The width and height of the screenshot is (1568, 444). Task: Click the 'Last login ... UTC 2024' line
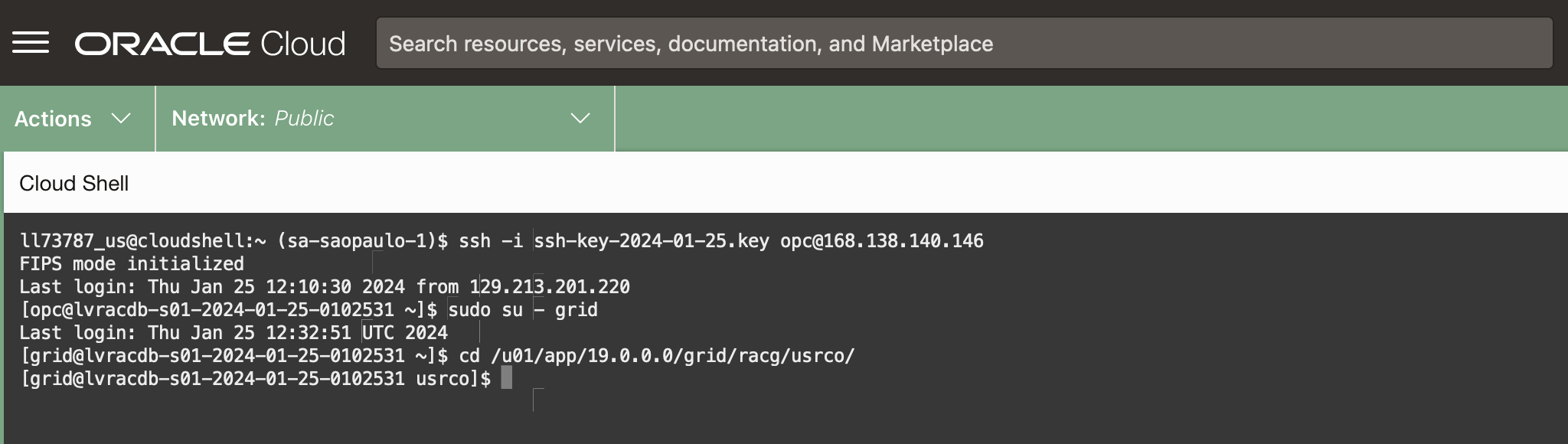234,333
